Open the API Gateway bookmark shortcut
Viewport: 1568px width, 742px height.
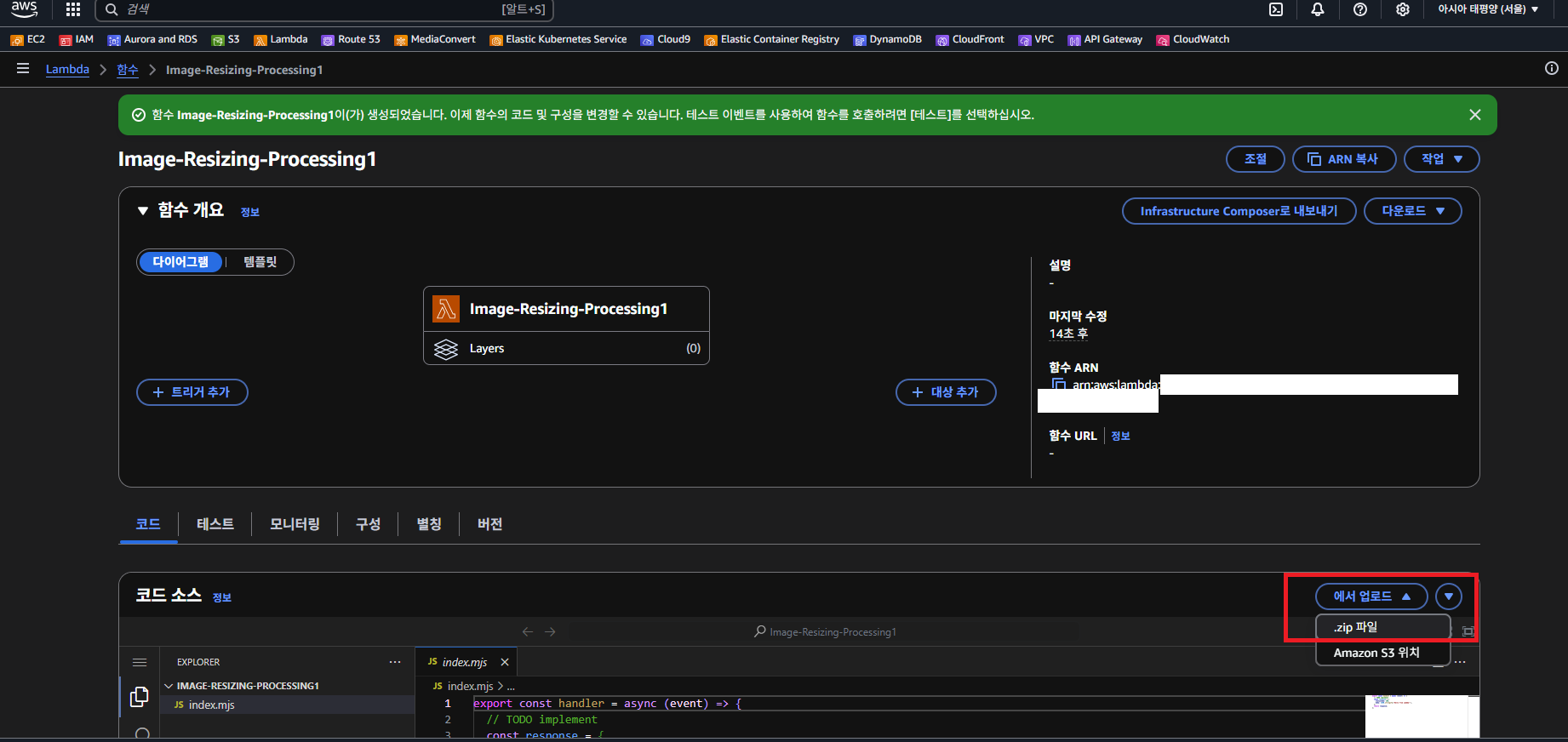[x=1105, y=39]
